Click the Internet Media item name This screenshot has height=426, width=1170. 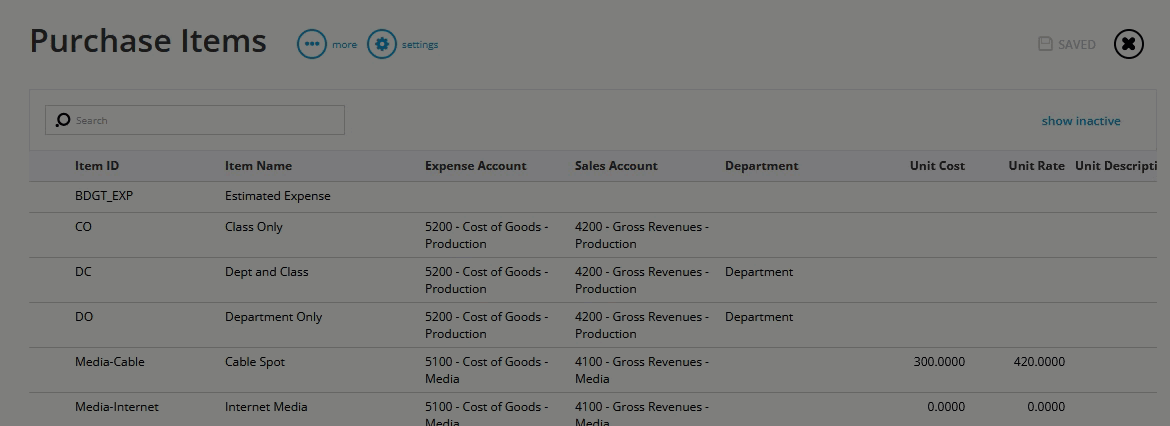coord(266,407)
